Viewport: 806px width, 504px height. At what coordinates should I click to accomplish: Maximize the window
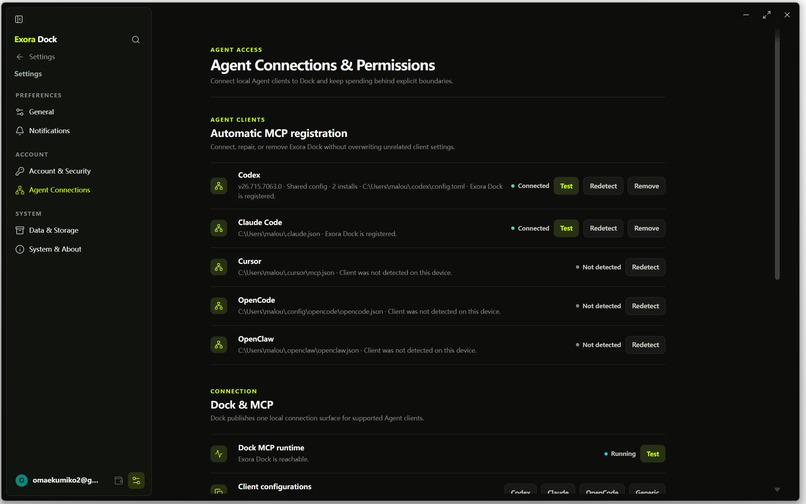tap(766, 15)
